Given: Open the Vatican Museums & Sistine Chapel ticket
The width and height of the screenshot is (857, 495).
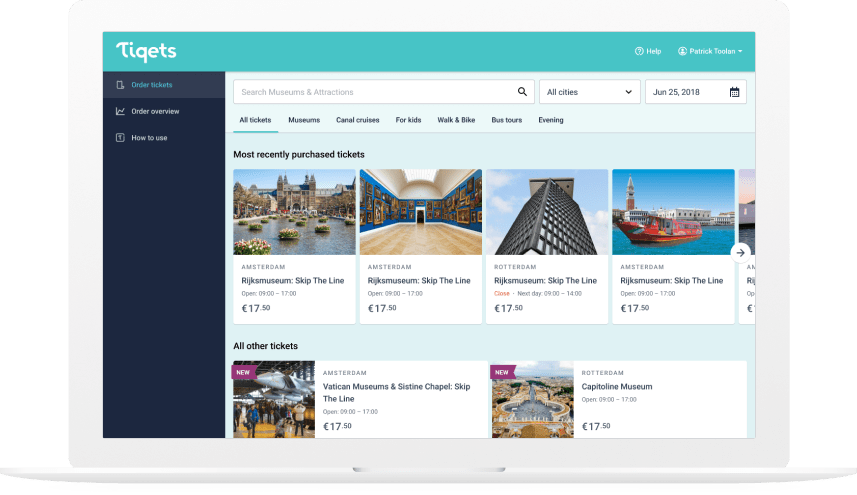Looking at the screenshot, I should tap(396, 392).
